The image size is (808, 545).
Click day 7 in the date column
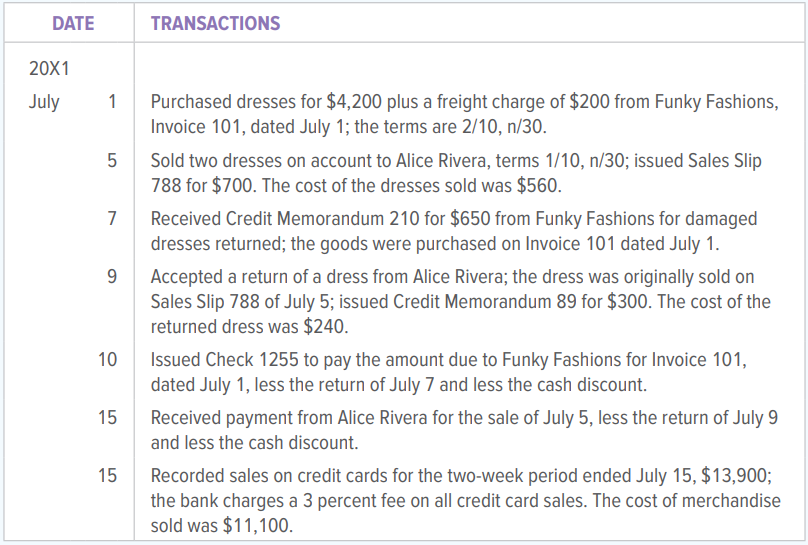(x=112, y=218)
